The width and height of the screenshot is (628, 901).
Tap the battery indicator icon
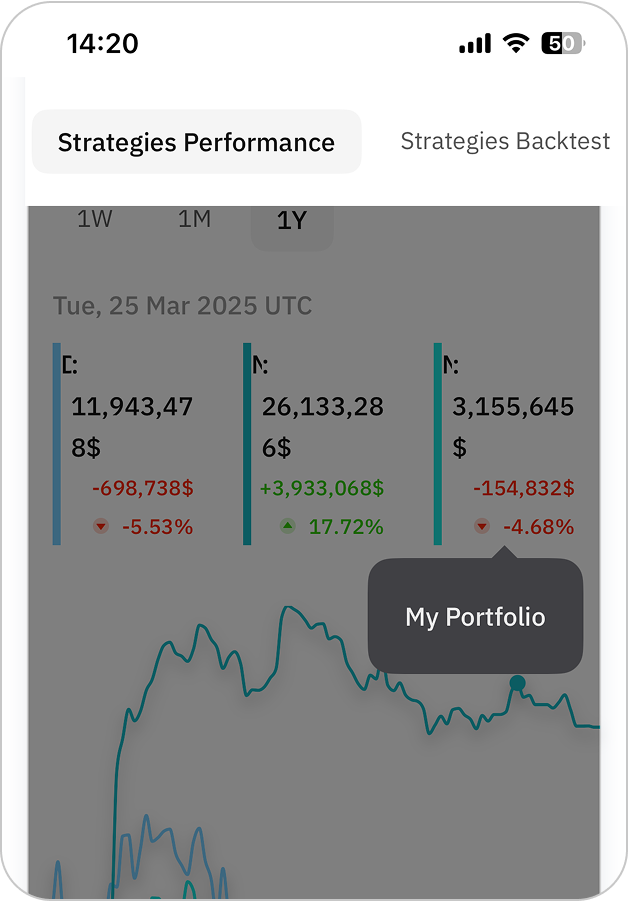tap(562, 43)
